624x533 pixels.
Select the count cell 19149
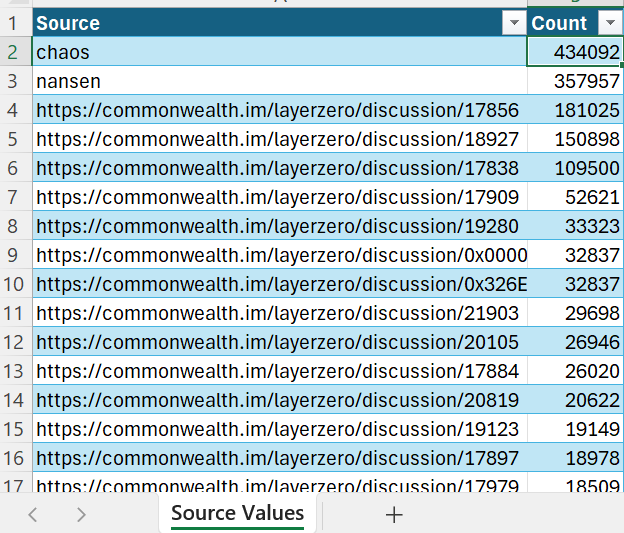point(575,429)
